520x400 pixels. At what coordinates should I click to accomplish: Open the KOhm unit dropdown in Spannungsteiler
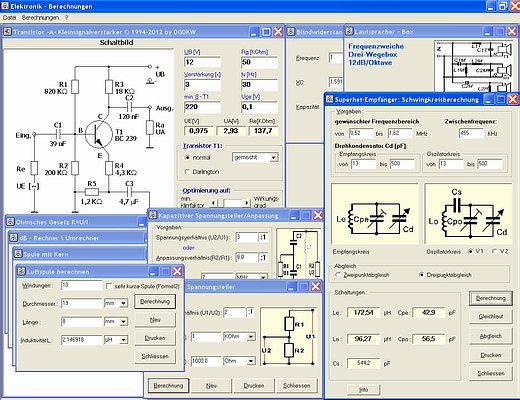point(251,337)
